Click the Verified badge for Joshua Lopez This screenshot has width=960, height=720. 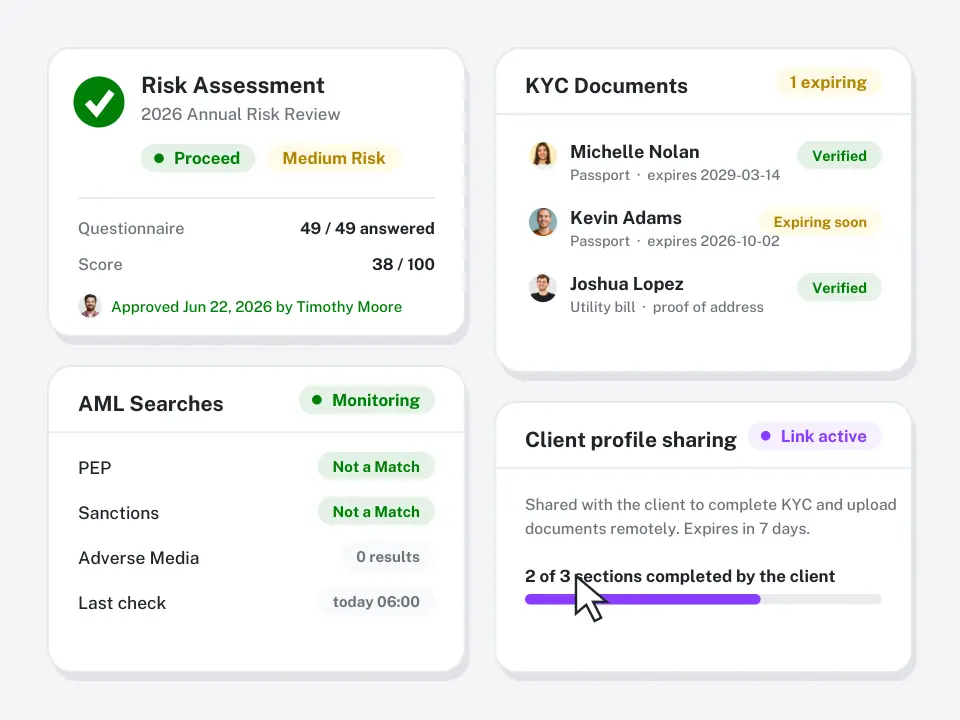pos(839,288)
